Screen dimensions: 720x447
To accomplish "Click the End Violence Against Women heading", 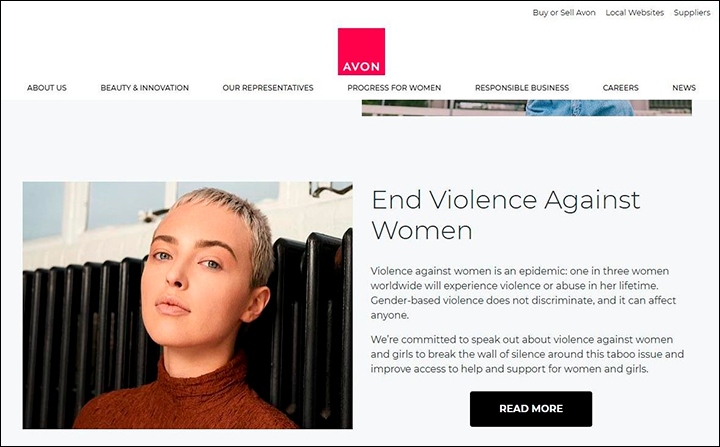I will [x=505, y=215].
